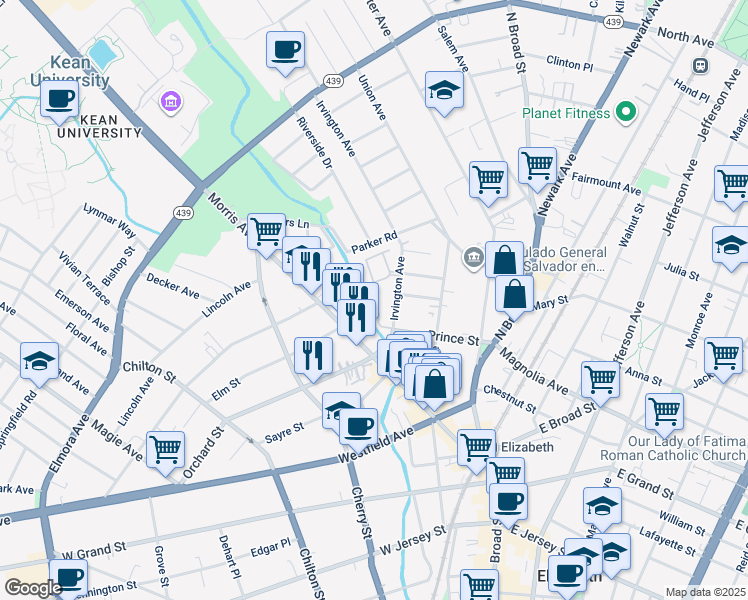
Task: Select Our Lady of Fatima Roman Catholic Church label
Action: click(673, 448)
